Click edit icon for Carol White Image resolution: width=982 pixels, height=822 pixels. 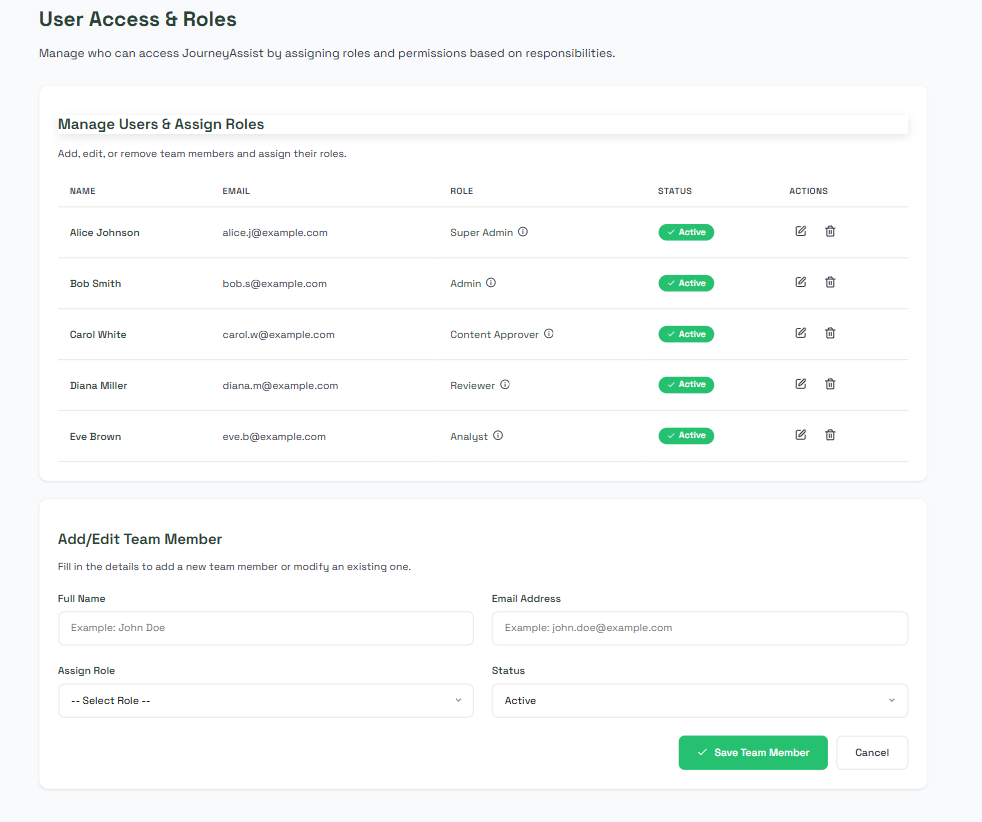(x=800, y=333)
